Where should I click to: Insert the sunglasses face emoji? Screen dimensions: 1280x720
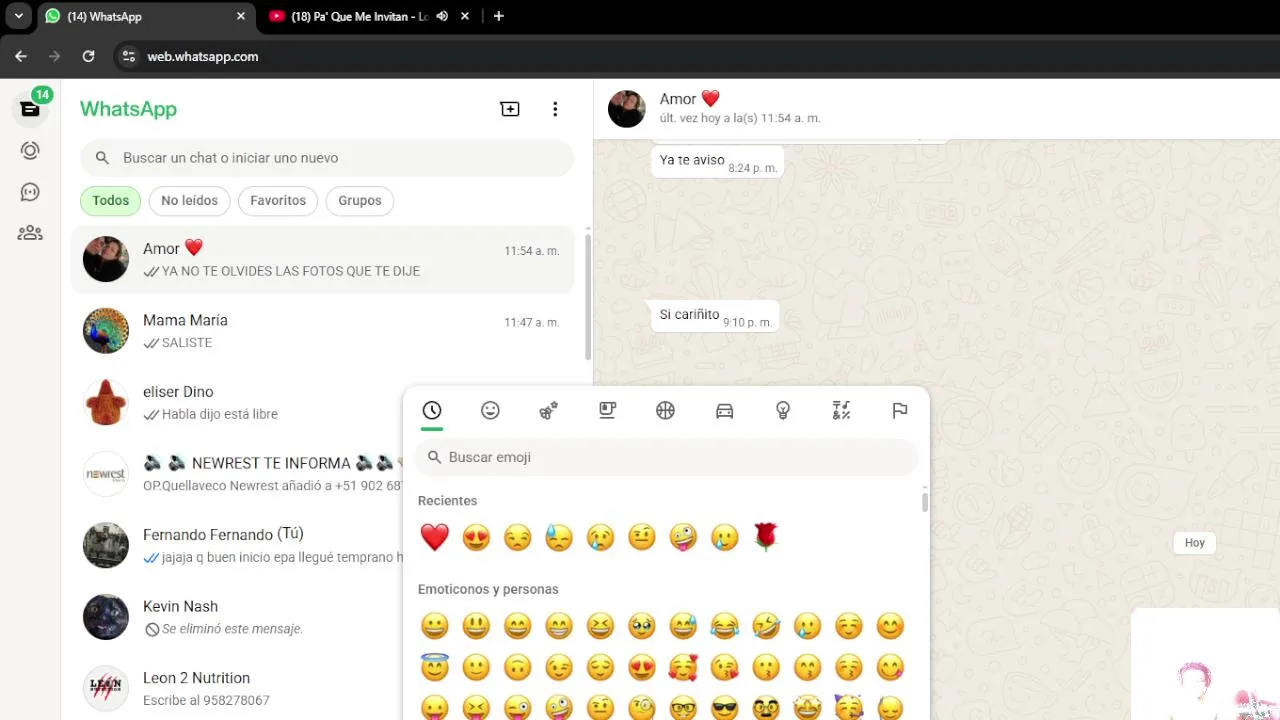click(724, 708)
